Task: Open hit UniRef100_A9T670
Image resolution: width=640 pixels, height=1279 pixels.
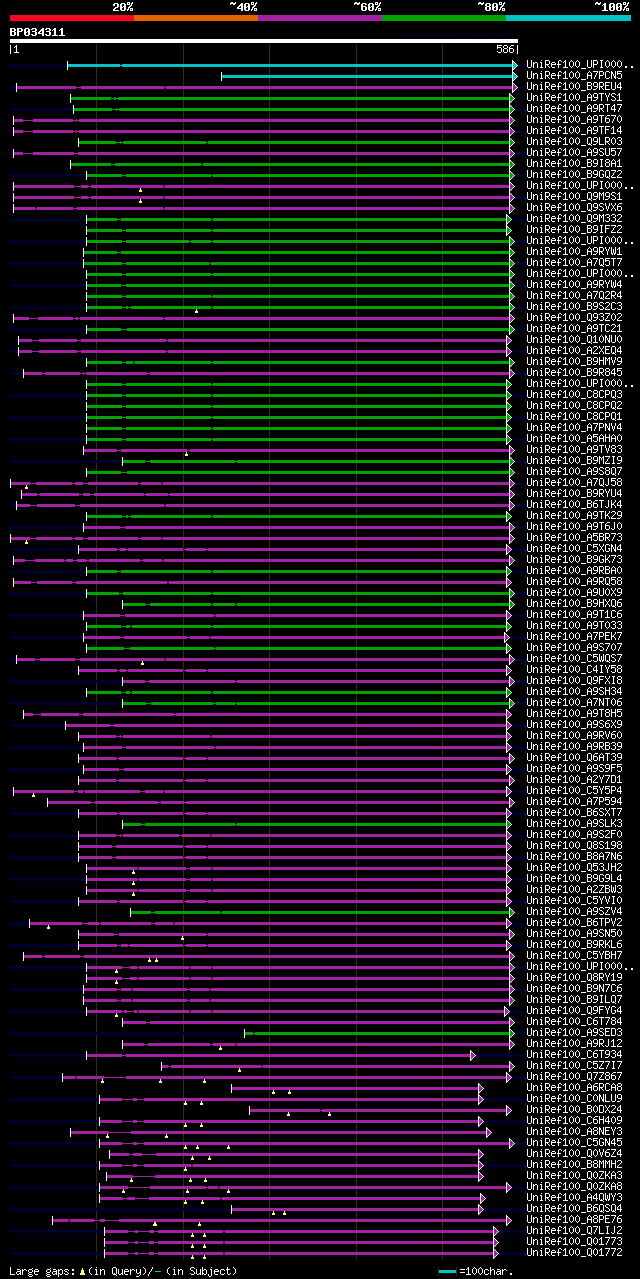Action: (574, 119)
